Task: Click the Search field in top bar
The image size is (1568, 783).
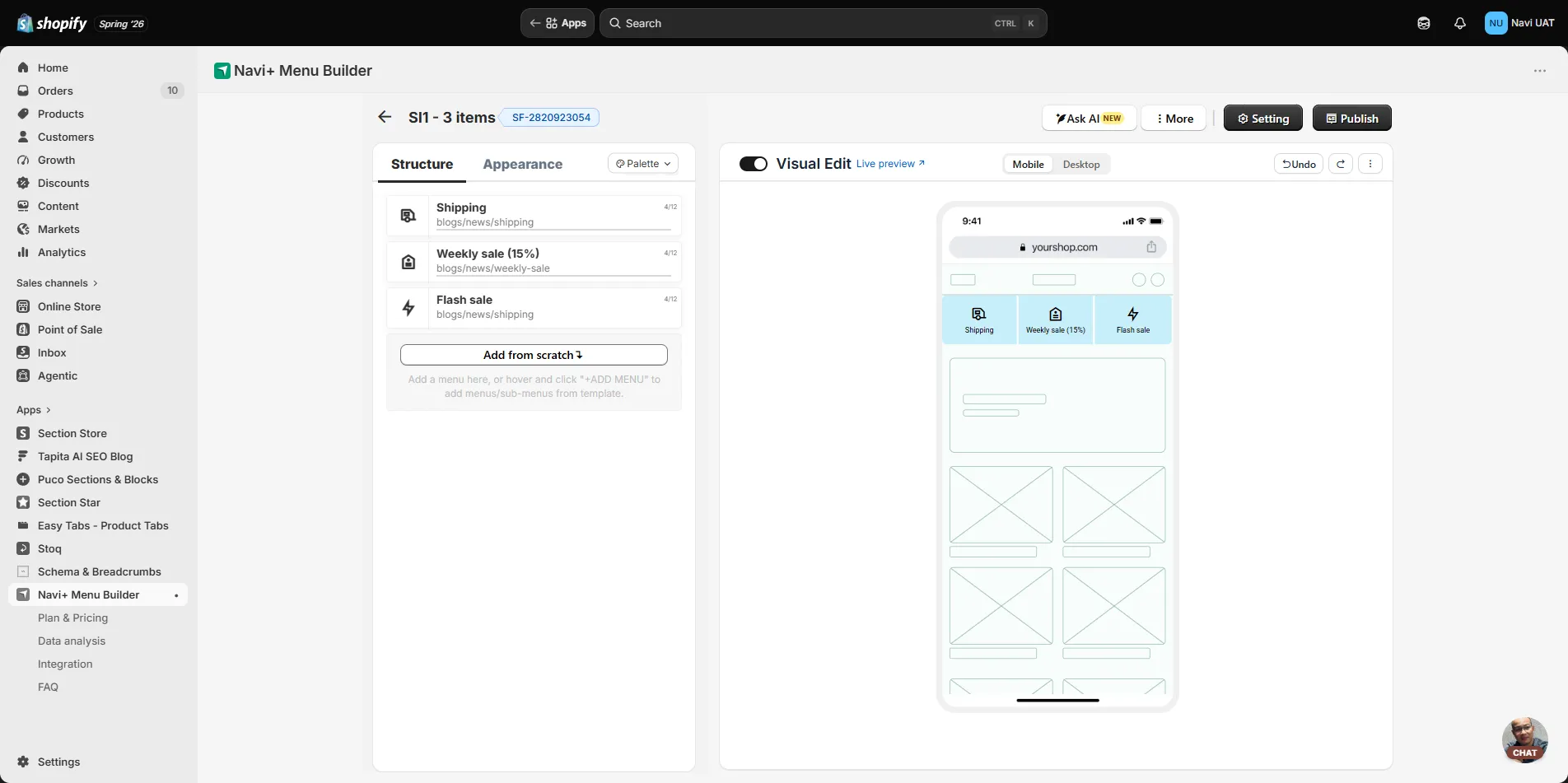Action: [x=824, y=23]
